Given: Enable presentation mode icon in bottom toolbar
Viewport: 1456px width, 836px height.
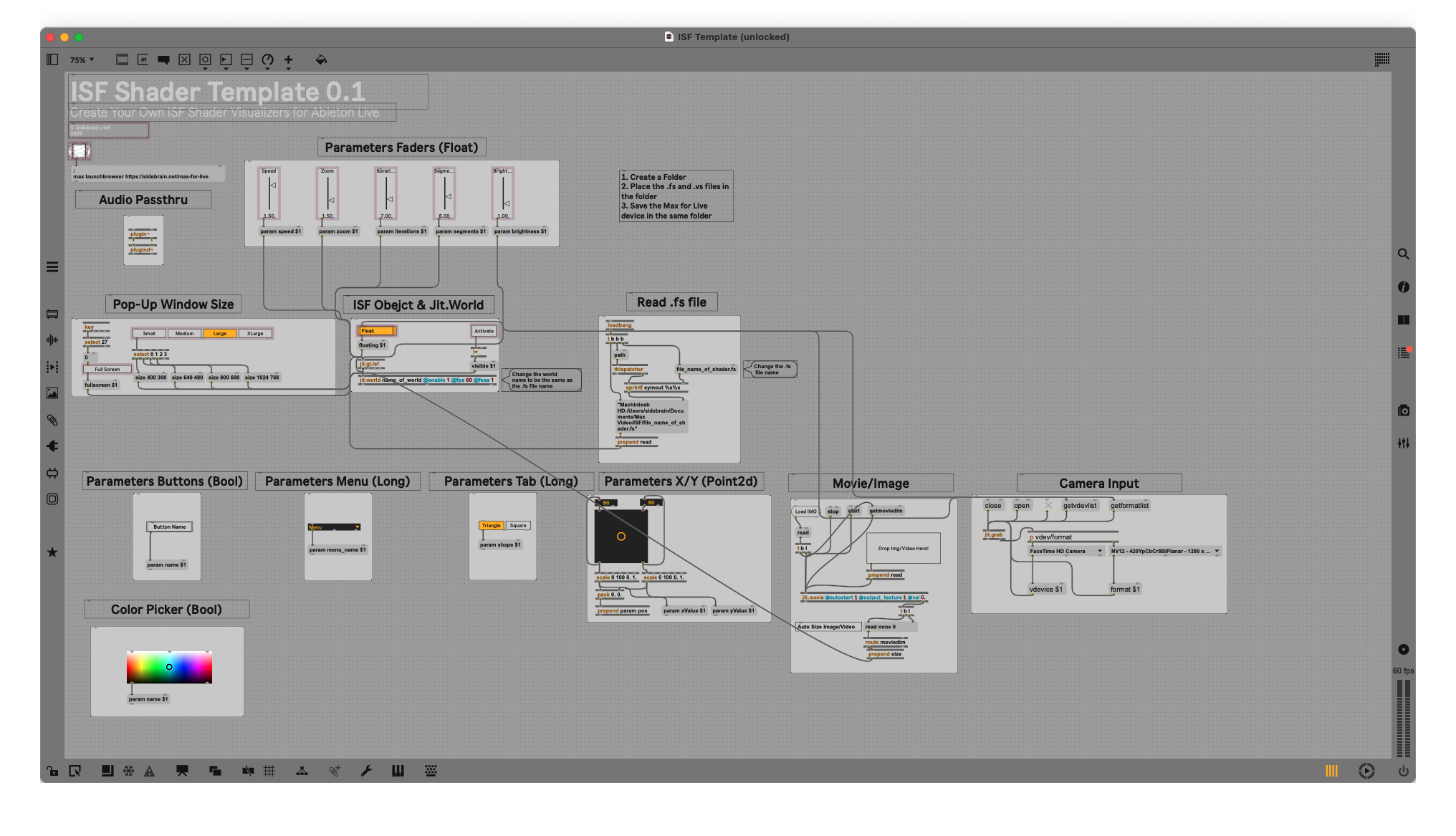Looking at the screenshot, I should pos(183,772).
